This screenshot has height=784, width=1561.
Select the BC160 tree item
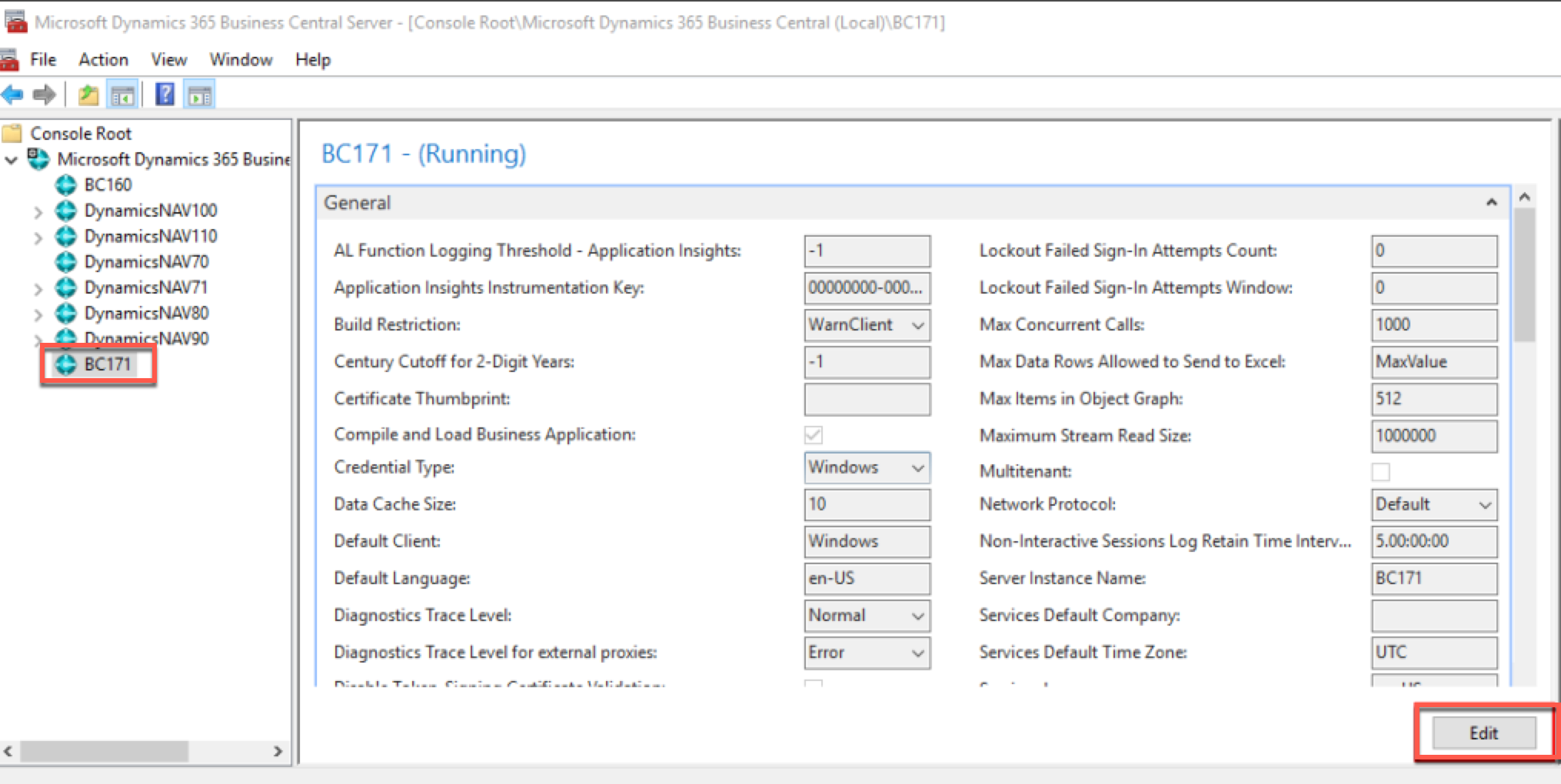(x=108, y=185)
